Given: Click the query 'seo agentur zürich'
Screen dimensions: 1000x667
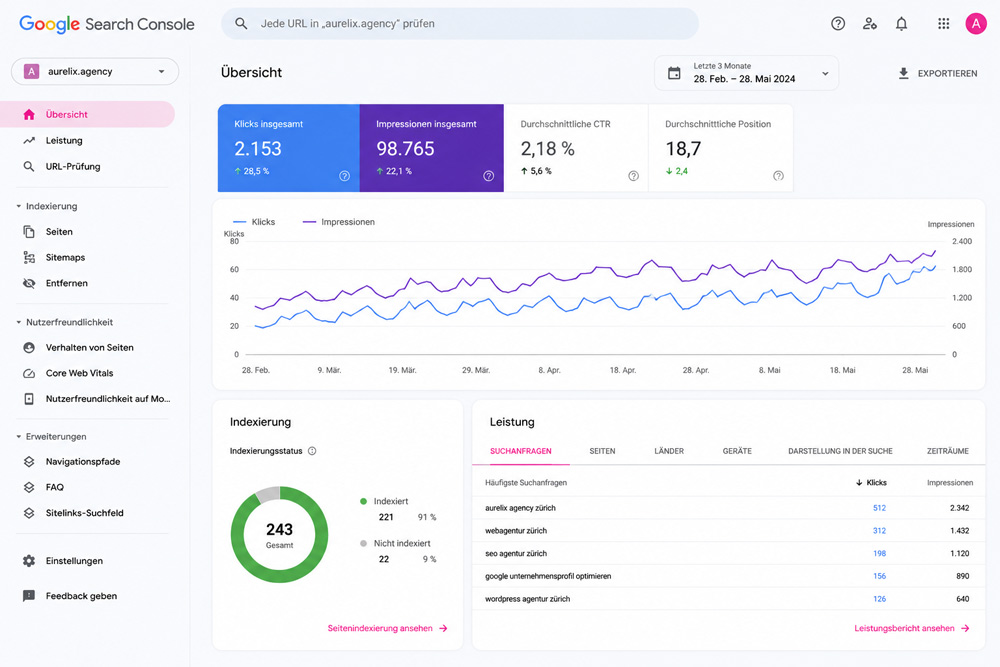Looking at the screenshot, I should click(x=516, y=553).
